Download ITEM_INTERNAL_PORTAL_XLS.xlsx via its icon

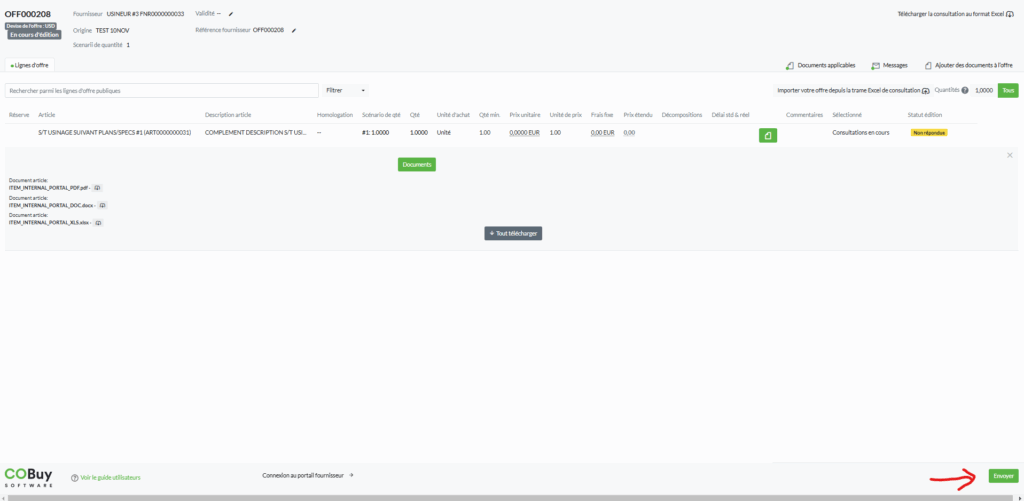click(x=99, y=222)
